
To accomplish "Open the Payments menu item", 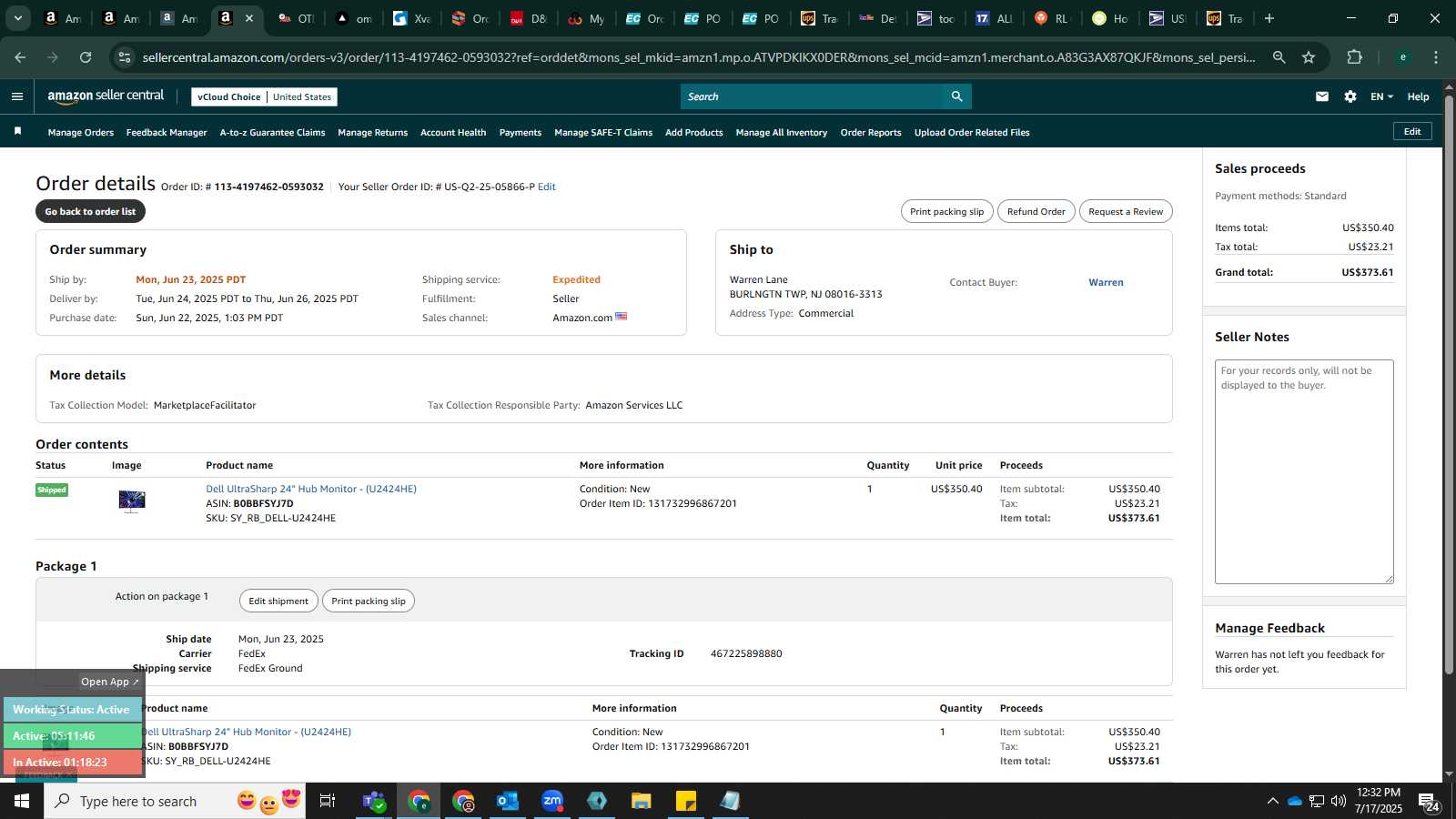I will (x=521, y=132).
